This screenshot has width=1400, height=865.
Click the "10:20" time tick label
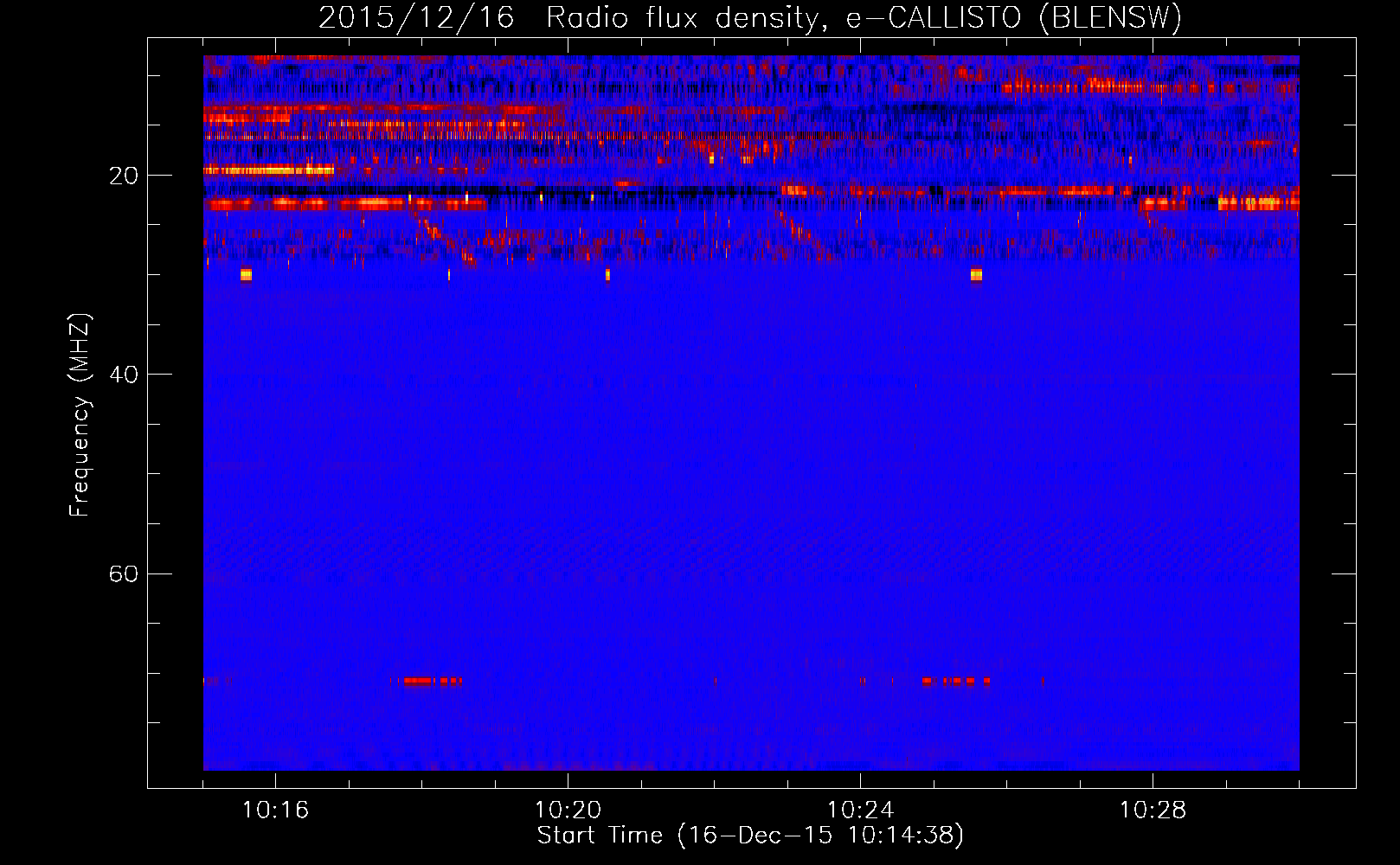pyautogui.click(x=568, y=811)
